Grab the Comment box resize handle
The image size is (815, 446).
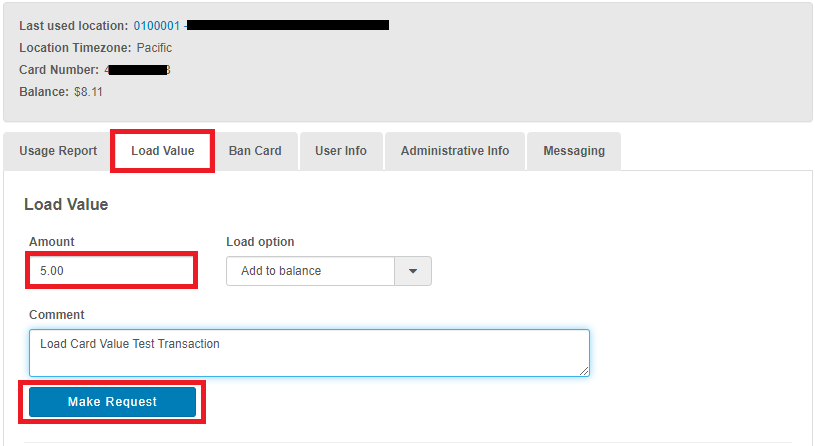pos(584,371)
